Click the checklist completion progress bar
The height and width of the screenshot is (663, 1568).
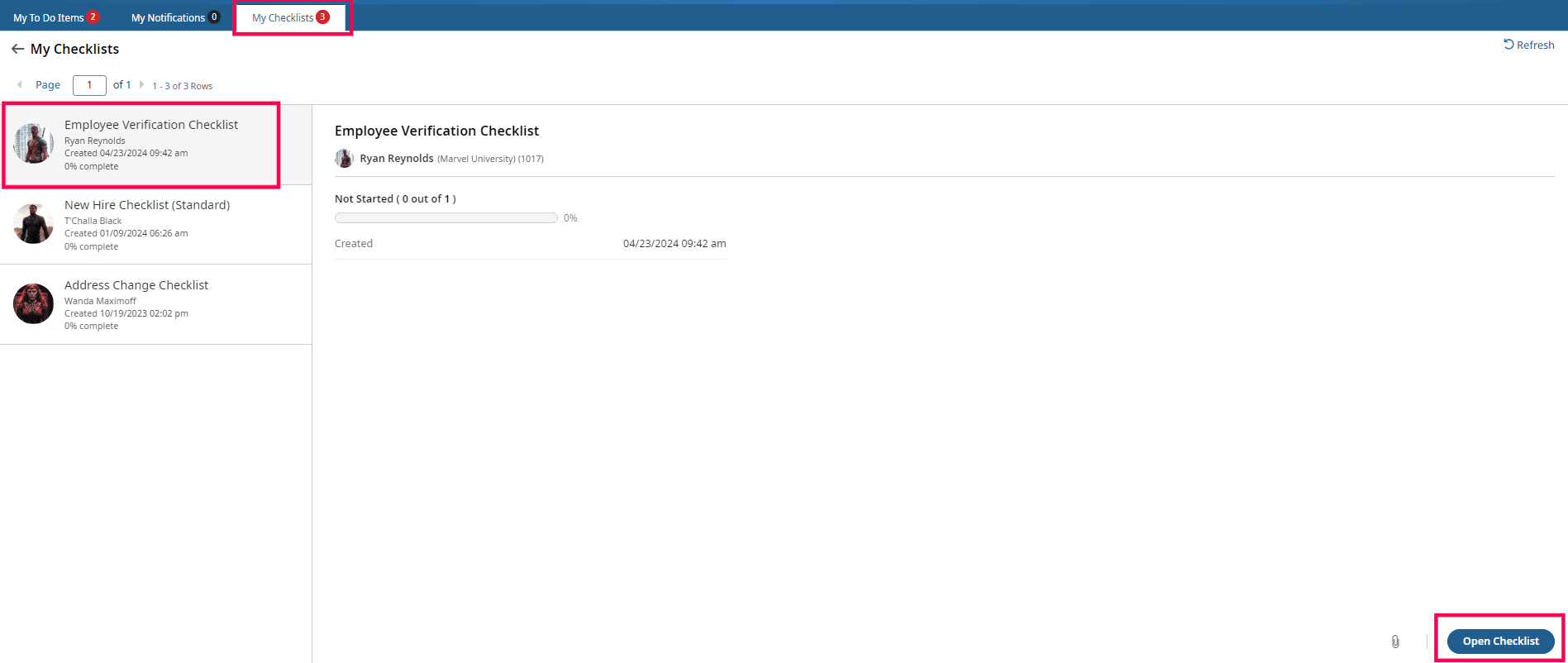[x=446, y=218]
